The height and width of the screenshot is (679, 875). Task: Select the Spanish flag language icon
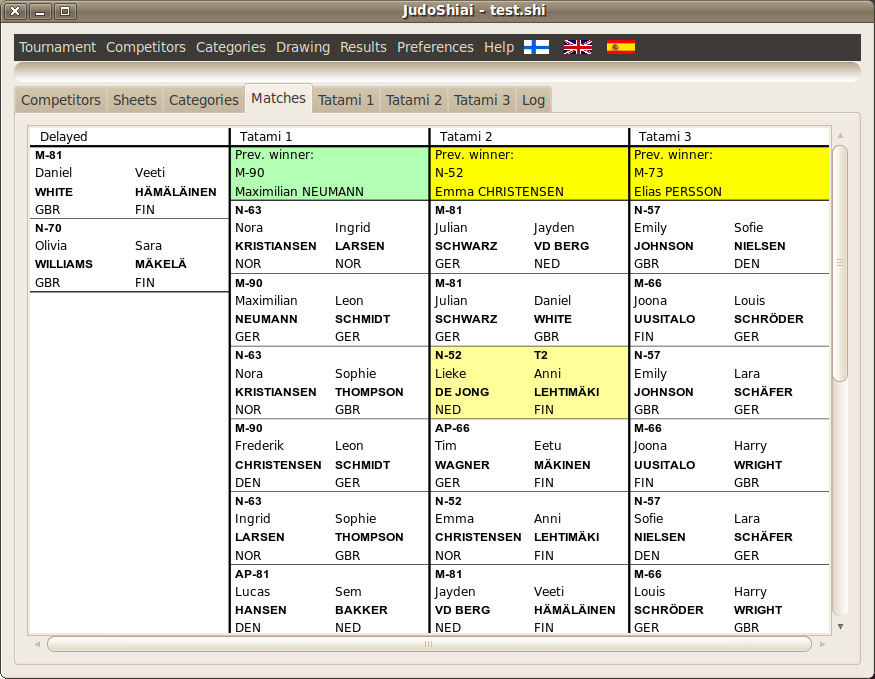(620, 47)
